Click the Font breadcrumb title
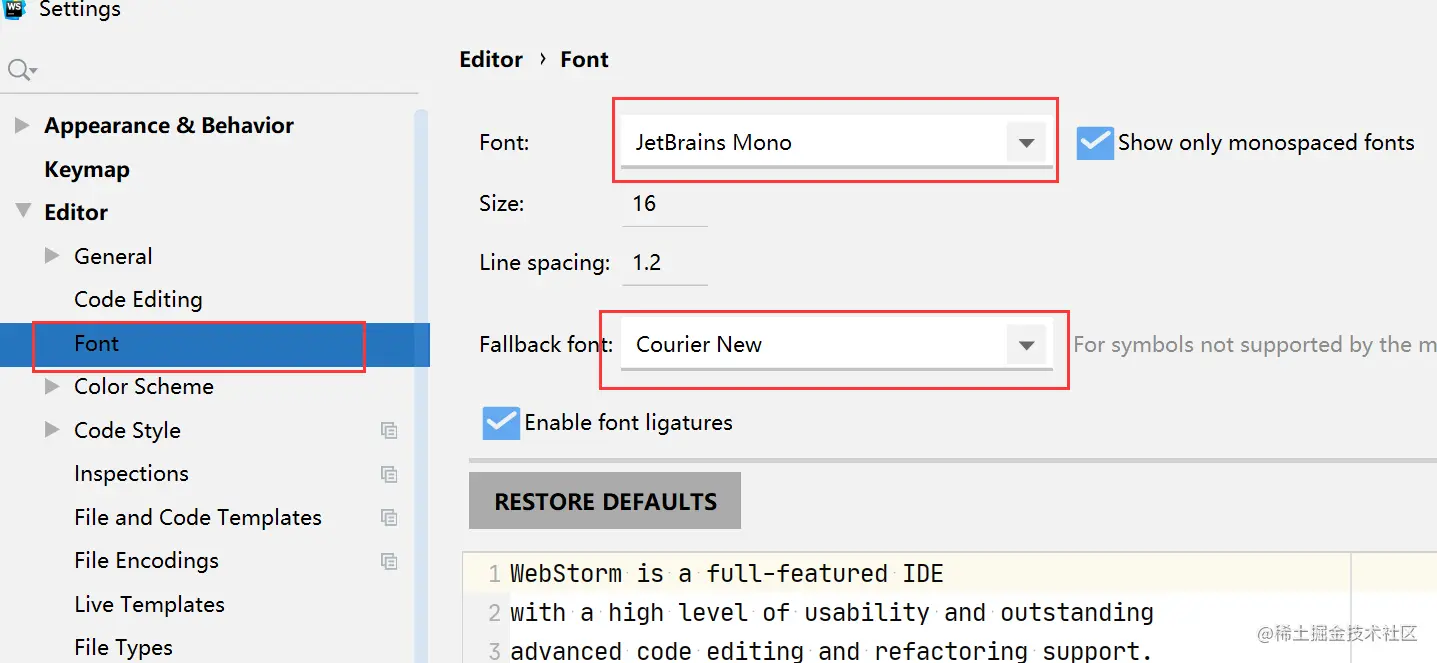Screen dimensions: 1437x663 pyautogui.click(x=584, y=60)
